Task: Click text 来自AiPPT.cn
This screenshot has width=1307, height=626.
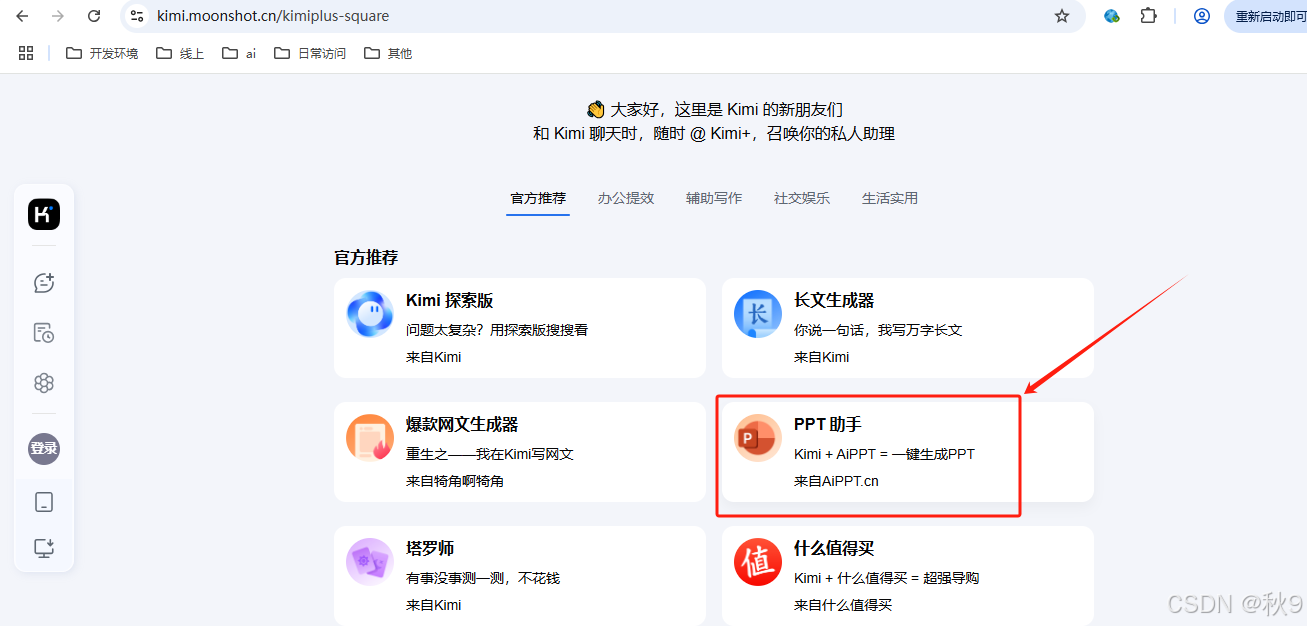Action: [836, 481]
